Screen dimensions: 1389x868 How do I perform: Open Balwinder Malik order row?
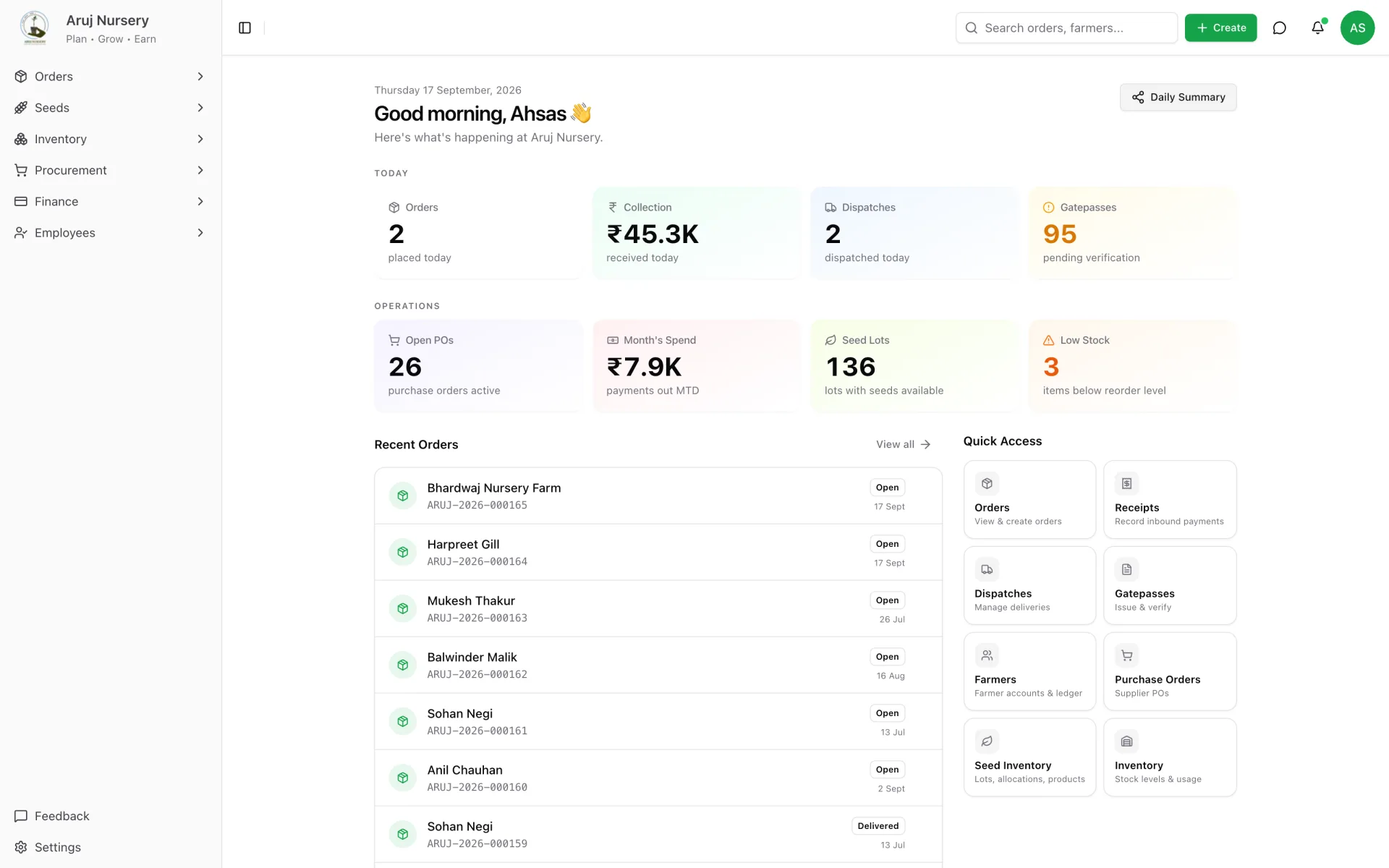[658, 665]
